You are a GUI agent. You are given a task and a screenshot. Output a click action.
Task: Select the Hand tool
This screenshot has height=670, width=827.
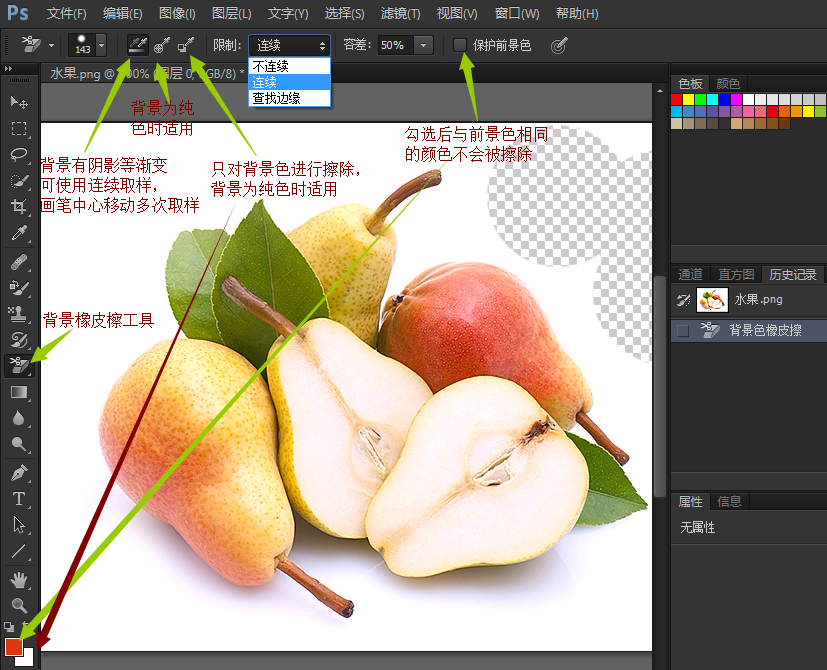click(19, 580)
